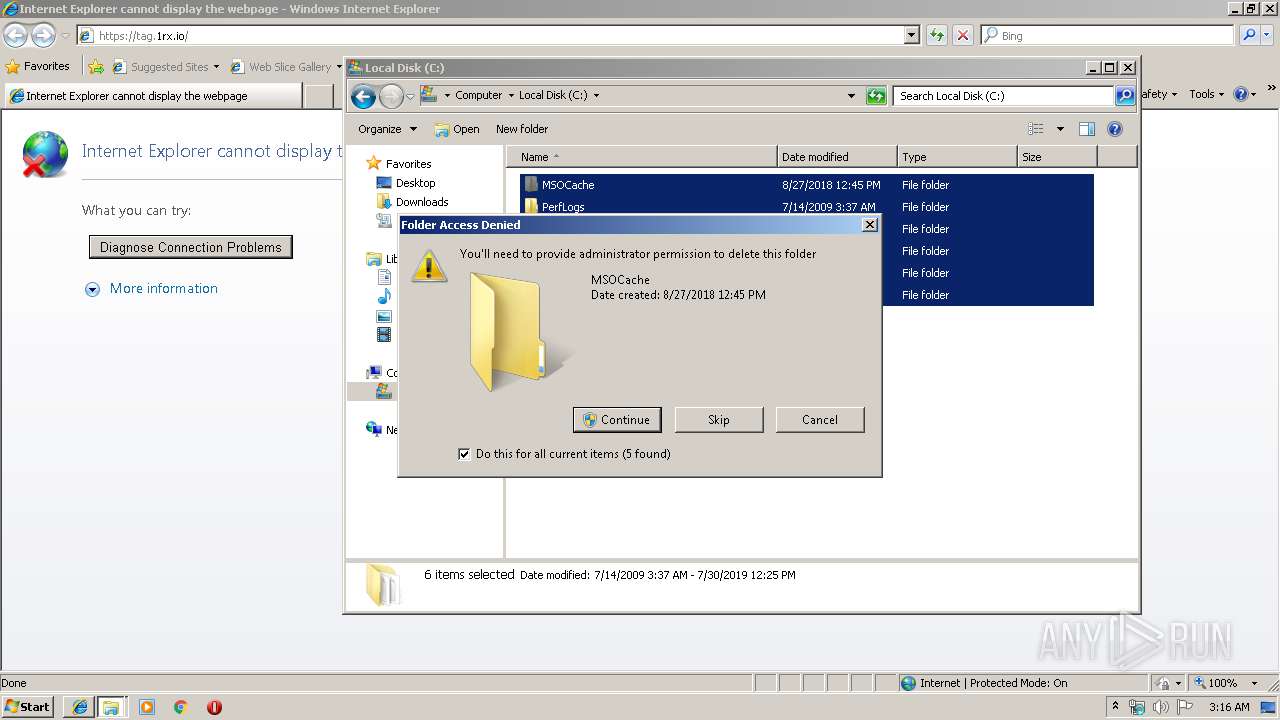This screenshot has height=720, width=1280.
Task: Open view options dropdown arrow
Action: coord(1060,129)
